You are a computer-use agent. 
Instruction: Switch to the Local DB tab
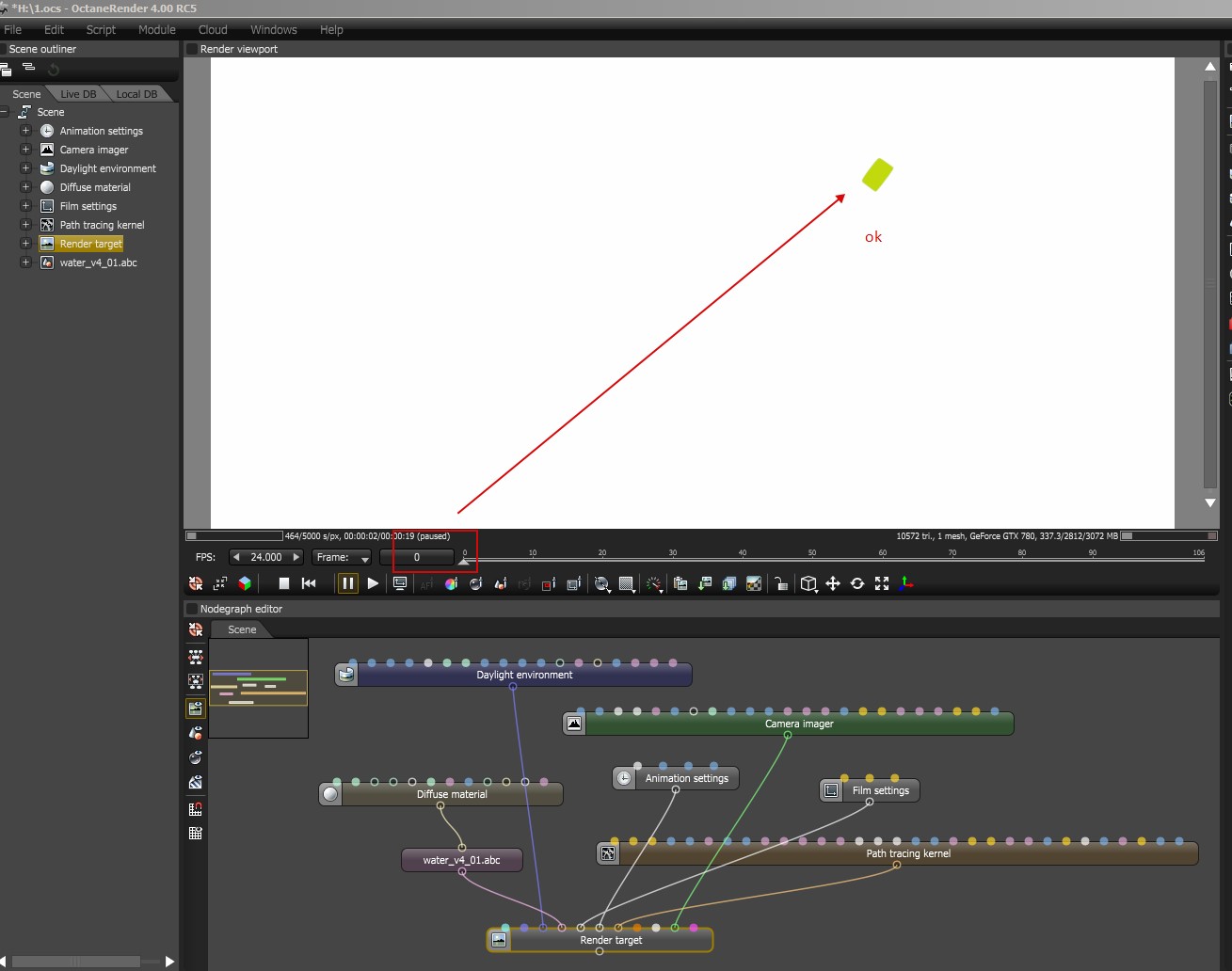[x=136, y=94]
